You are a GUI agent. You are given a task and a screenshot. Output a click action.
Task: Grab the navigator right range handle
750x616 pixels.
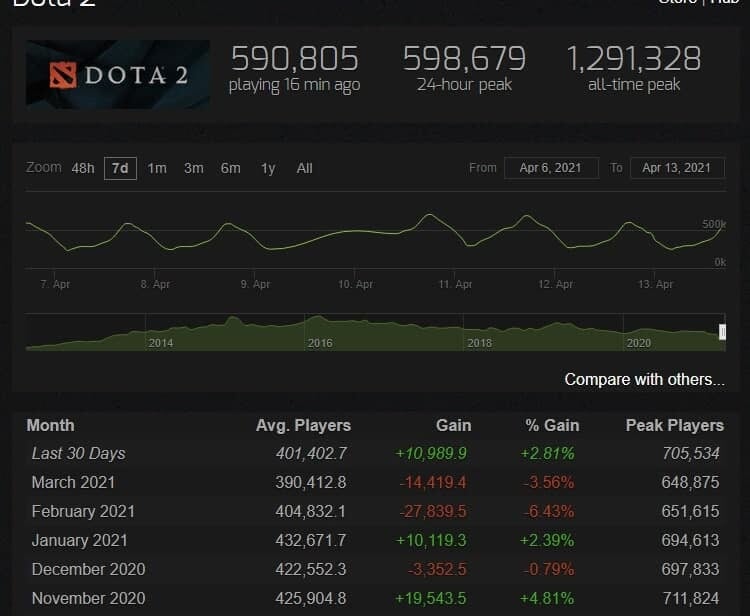click(x=722, y=332)
